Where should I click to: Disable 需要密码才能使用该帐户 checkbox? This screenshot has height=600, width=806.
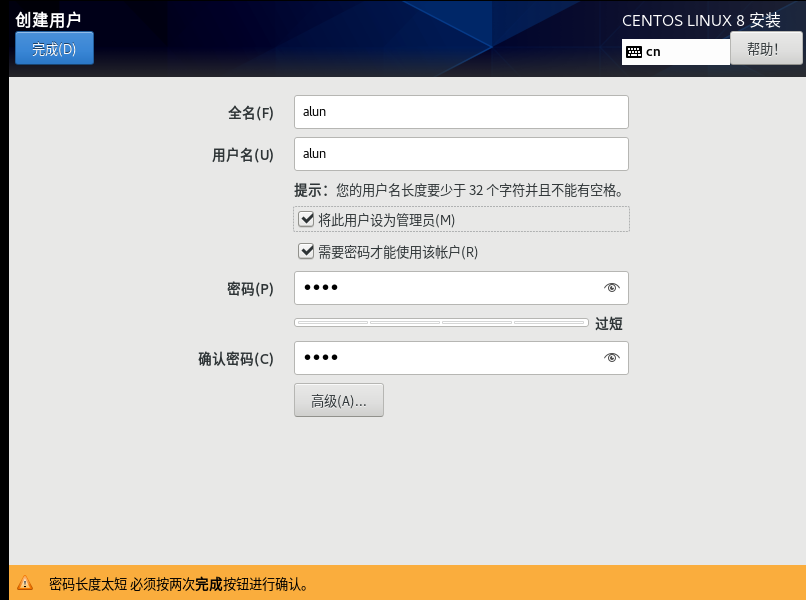tap(306, 251)
